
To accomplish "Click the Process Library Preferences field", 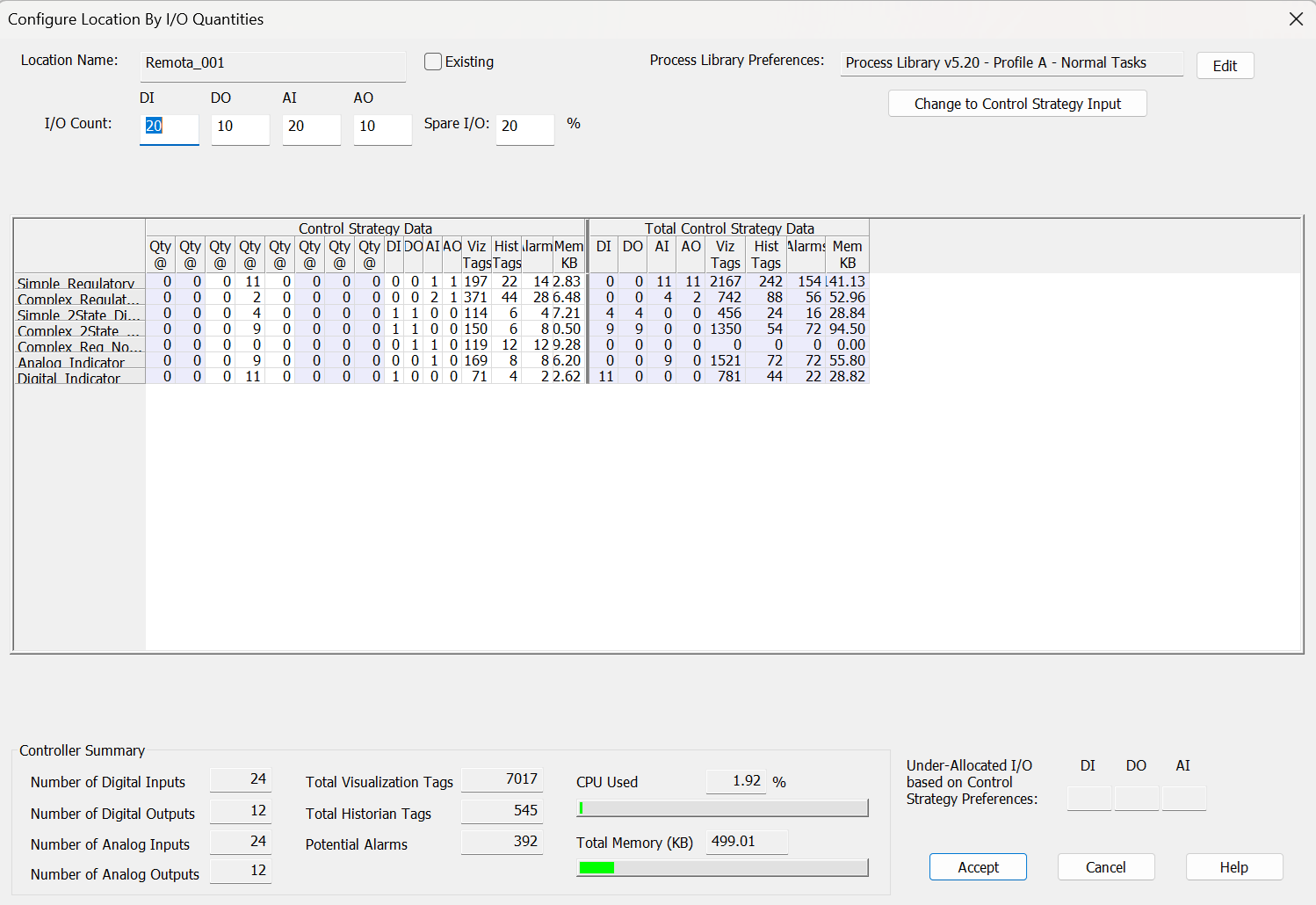I will [x=1012, y=63].
